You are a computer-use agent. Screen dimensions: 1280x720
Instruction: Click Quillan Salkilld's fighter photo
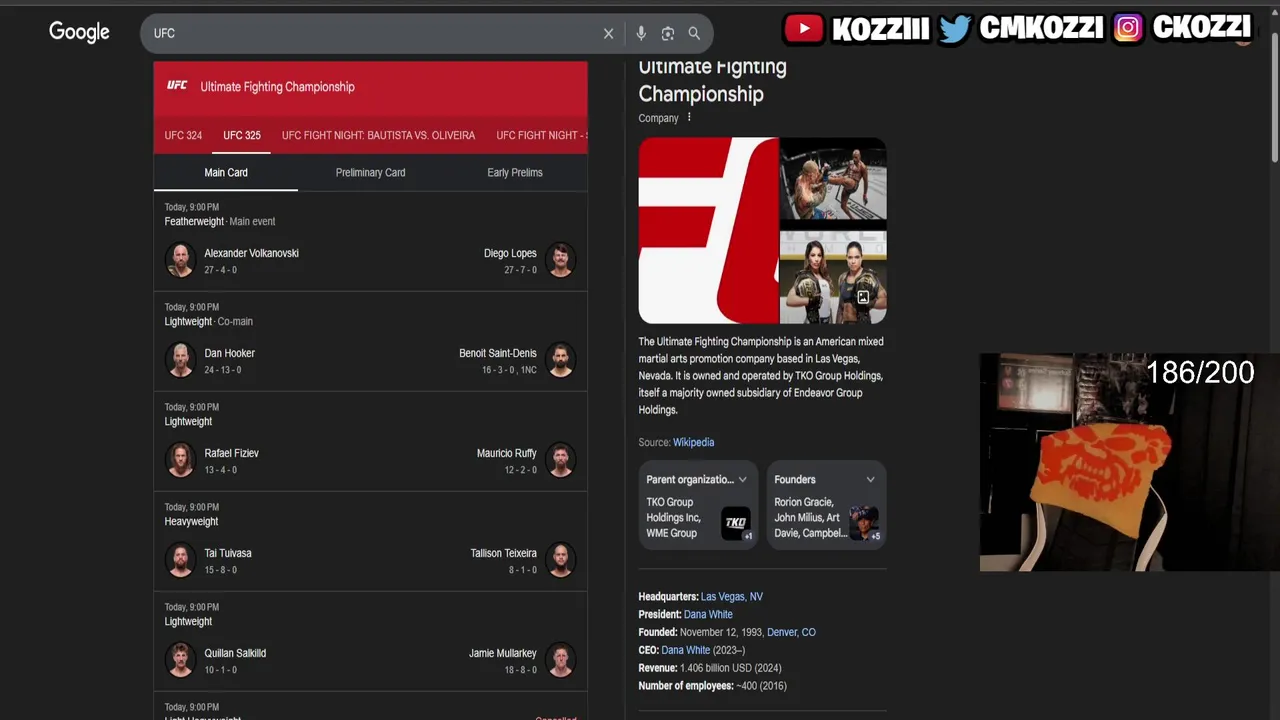pos(180,660)
